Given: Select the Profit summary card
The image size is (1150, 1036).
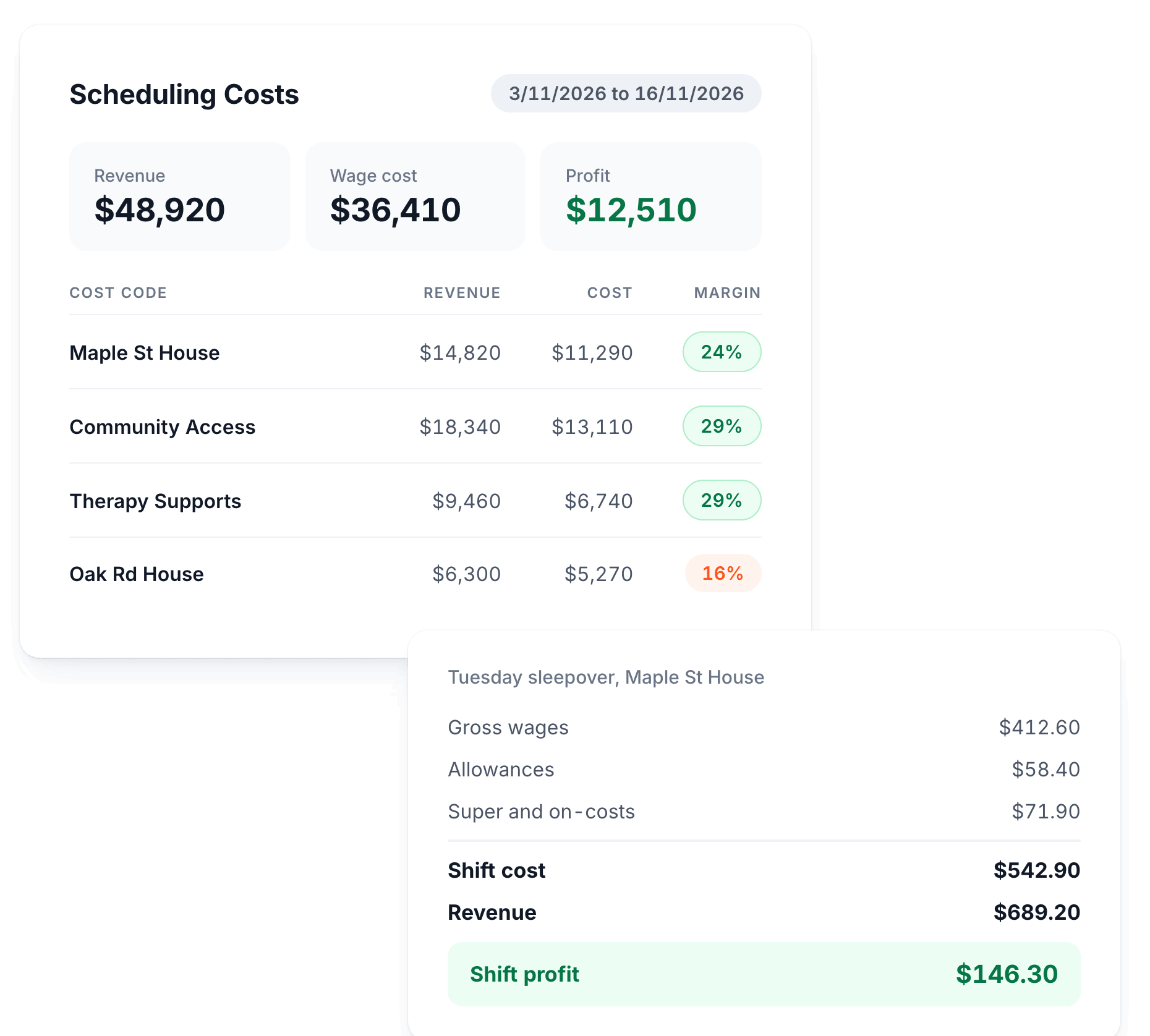Looking at the screenshot, I should click(651, 197).
